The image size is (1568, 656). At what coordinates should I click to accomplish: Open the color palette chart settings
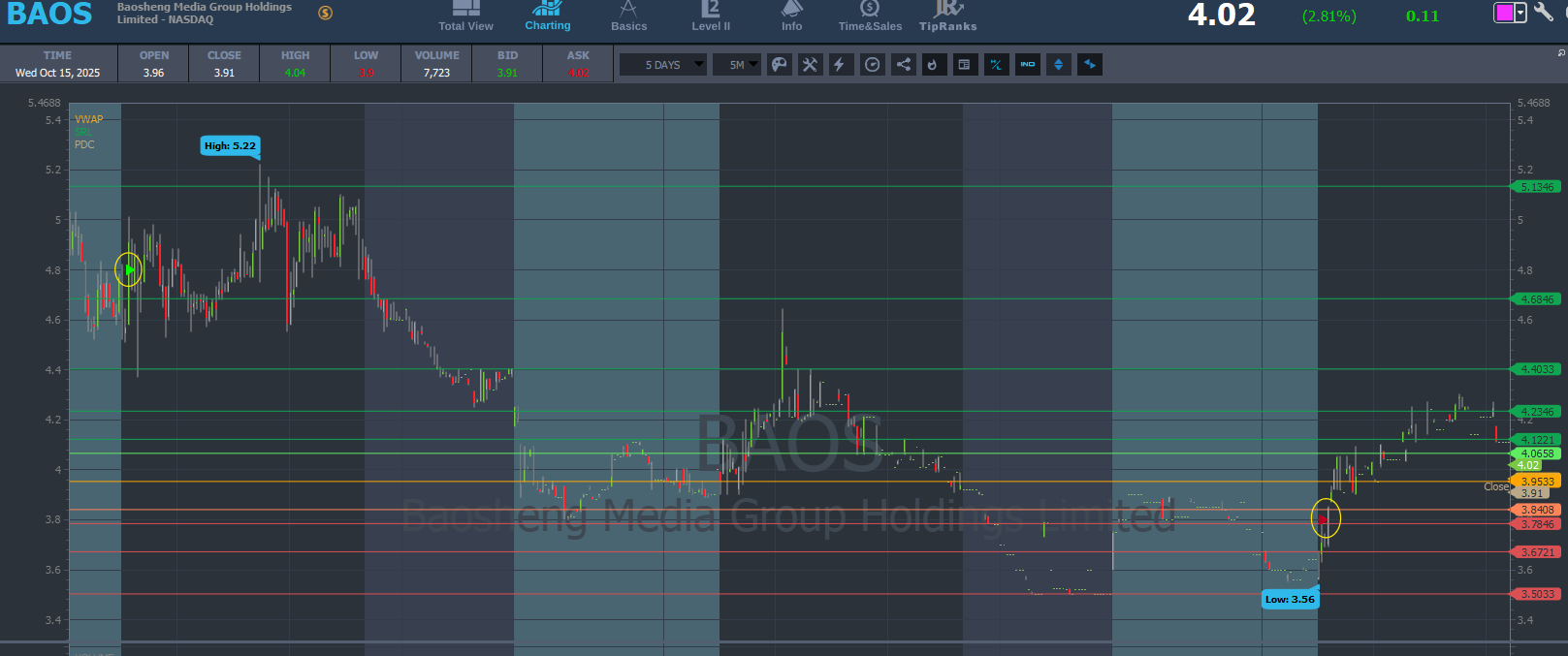780,65
